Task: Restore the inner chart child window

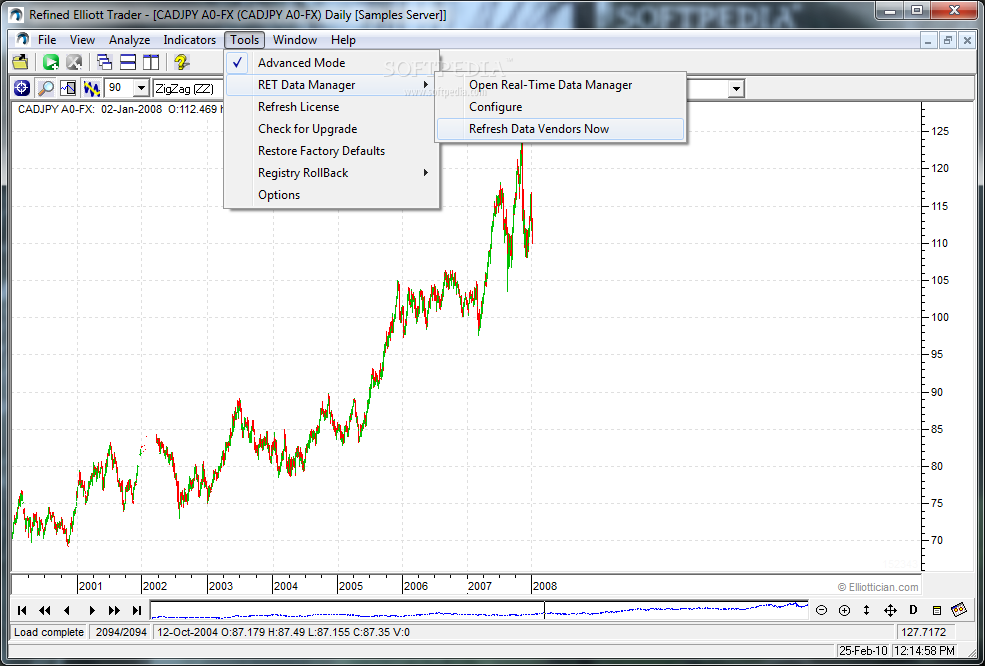Action: [949, 40]
